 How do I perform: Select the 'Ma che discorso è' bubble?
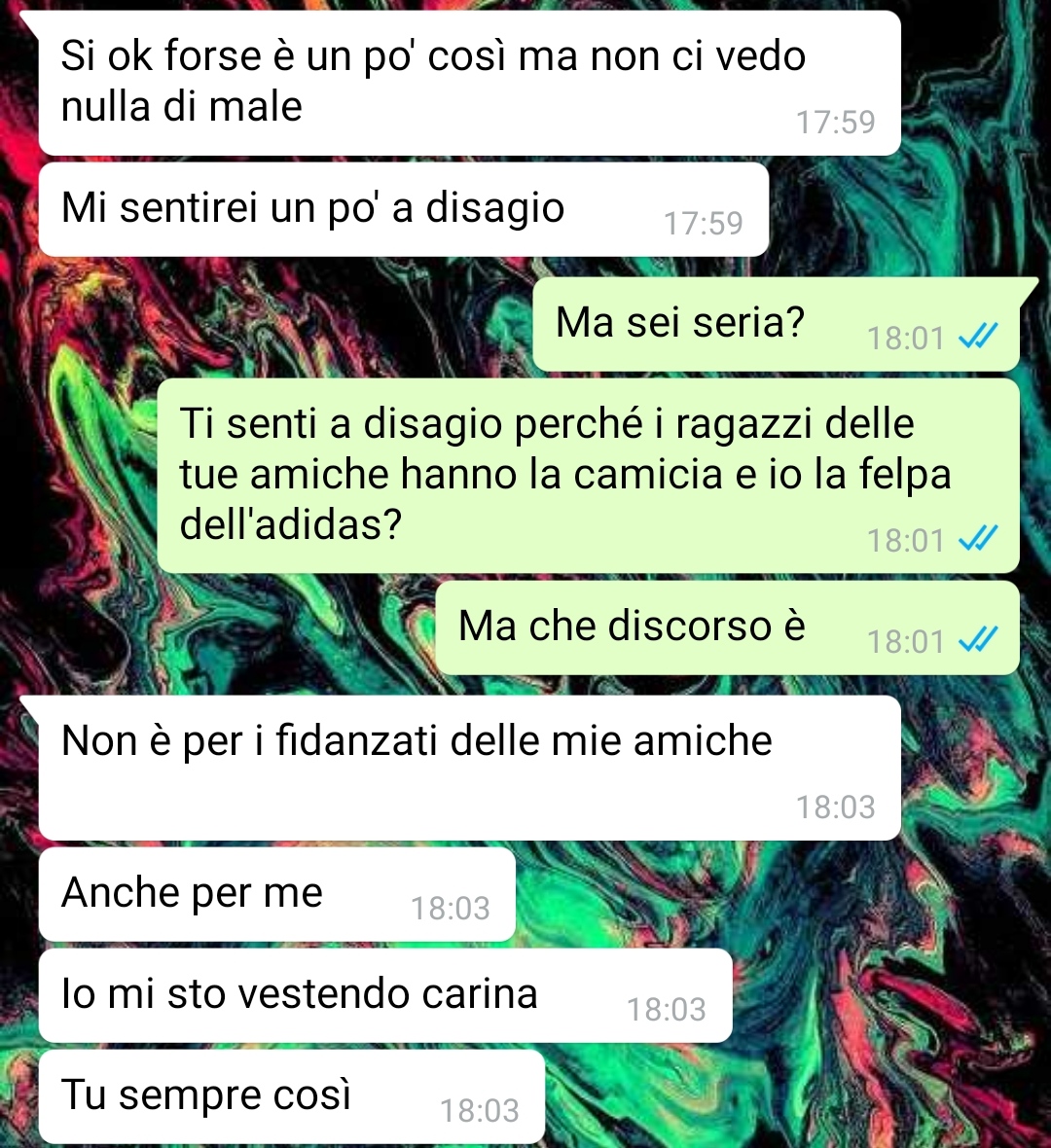click(x=727, y=628)
